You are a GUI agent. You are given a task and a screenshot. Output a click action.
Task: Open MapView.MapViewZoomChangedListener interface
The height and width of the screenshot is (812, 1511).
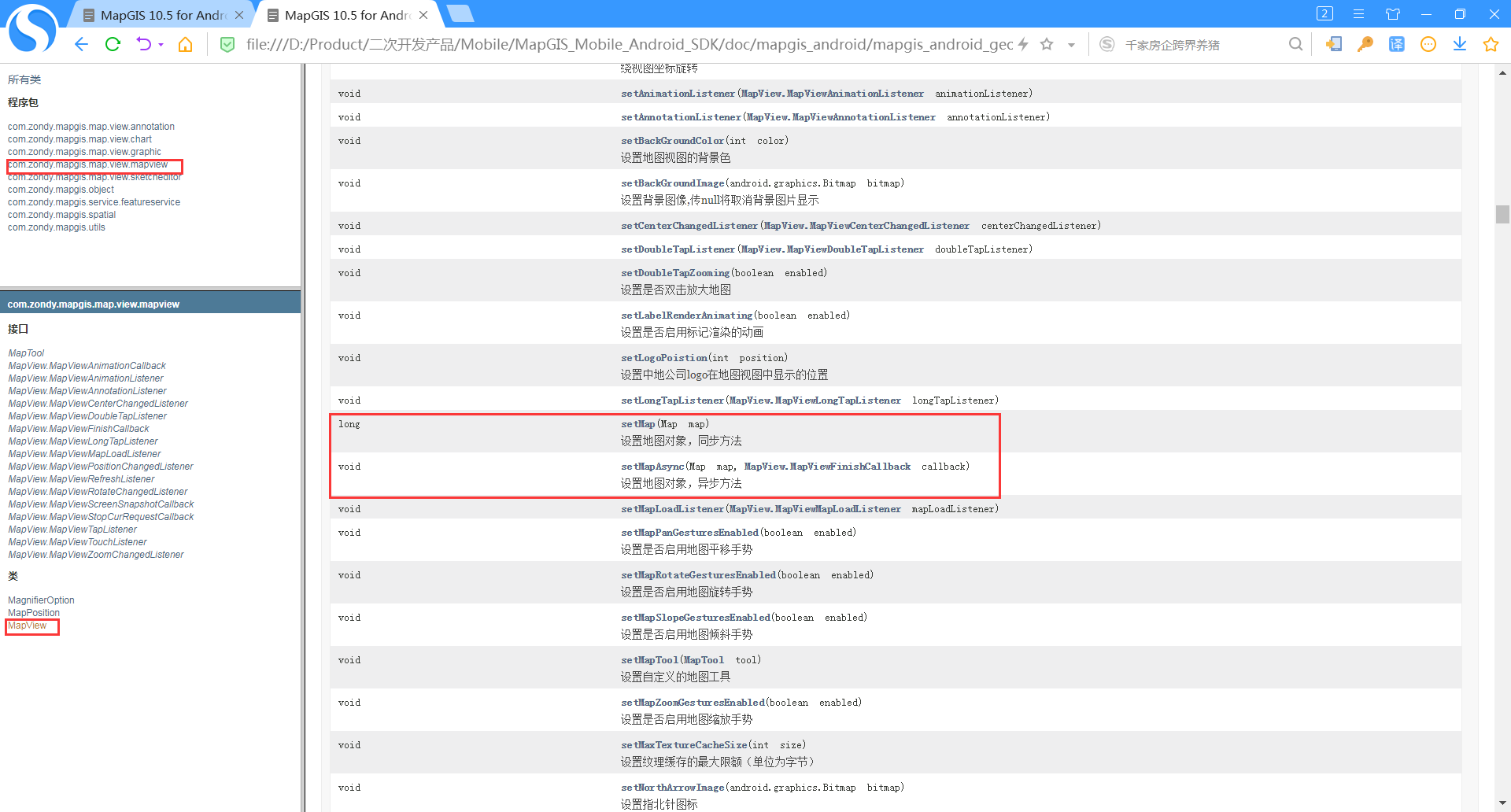pos(95,555)
